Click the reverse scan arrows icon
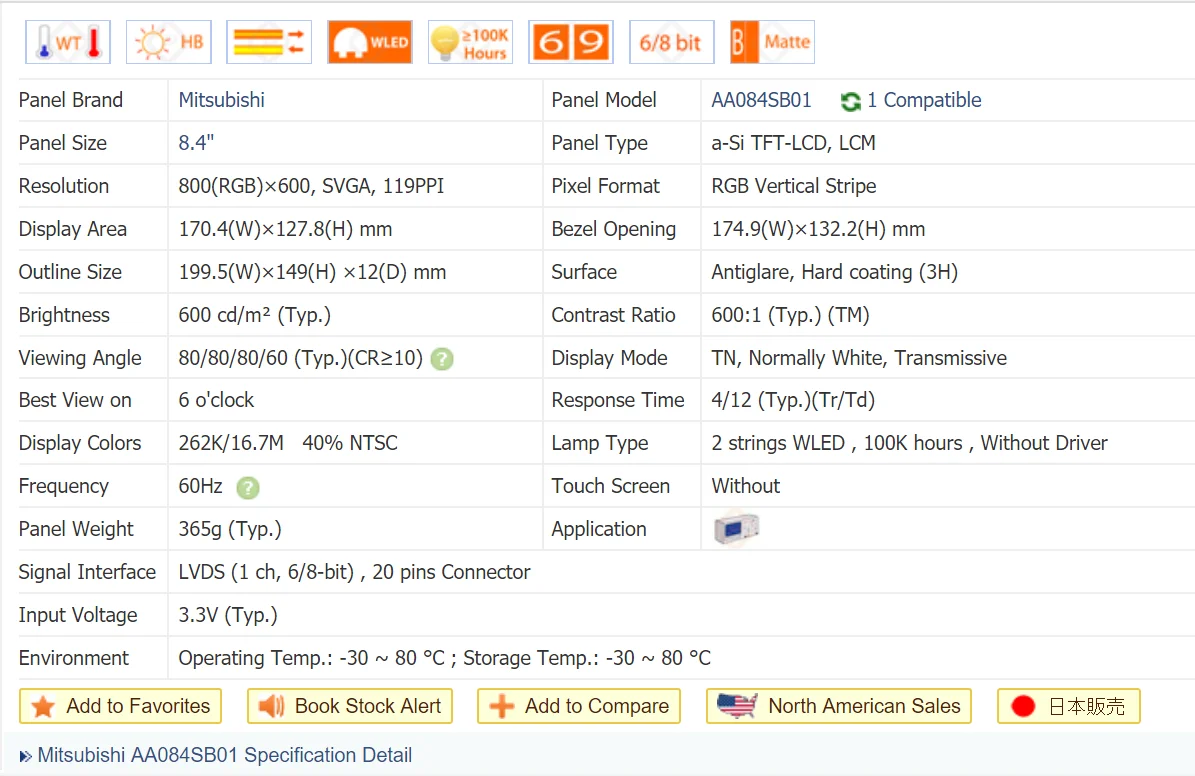 (269, 42)
